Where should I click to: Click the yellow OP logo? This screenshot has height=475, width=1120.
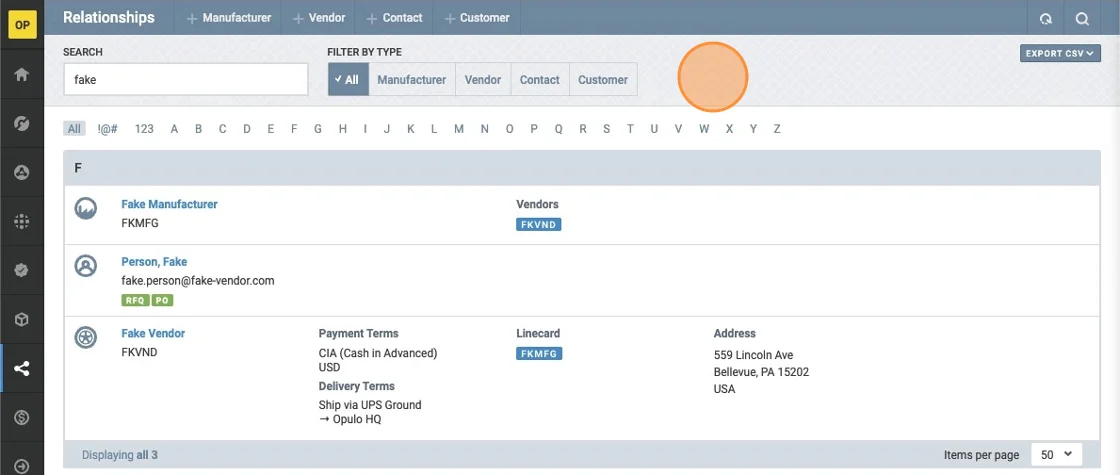click(x=21, y=23)
